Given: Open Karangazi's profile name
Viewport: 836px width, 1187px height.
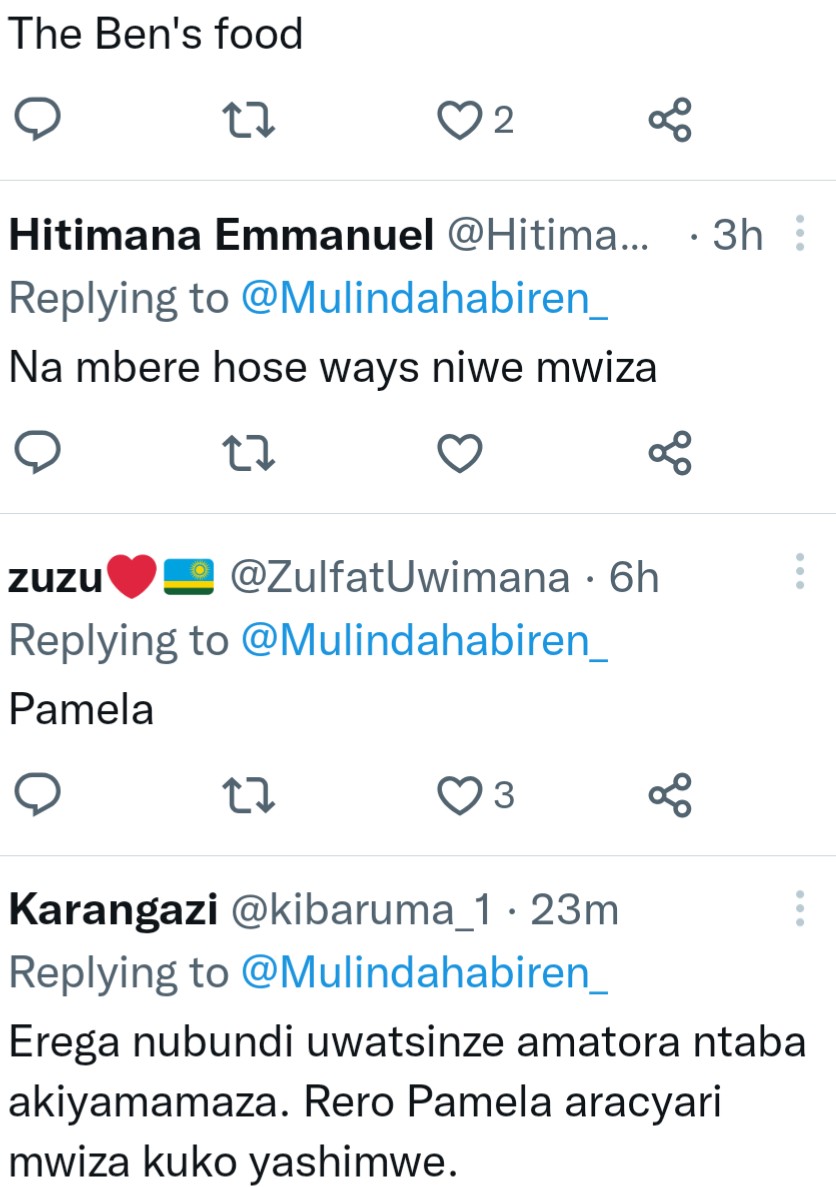Looking at the screenshot, I should coord(113,910).
